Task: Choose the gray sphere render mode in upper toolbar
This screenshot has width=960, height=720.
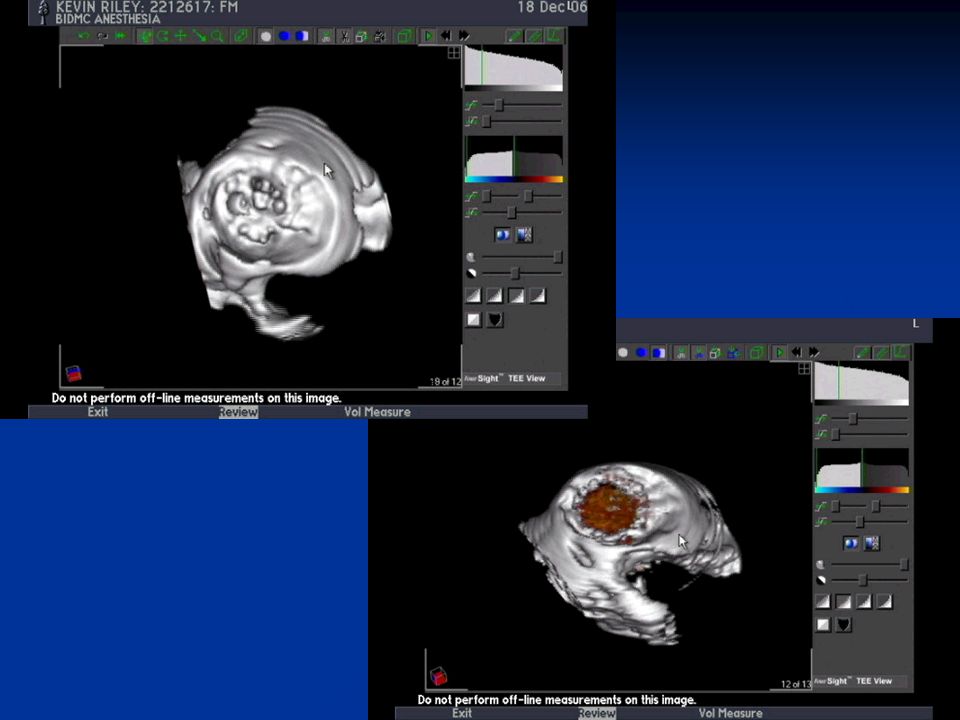Action: click(x=266, y=36)
